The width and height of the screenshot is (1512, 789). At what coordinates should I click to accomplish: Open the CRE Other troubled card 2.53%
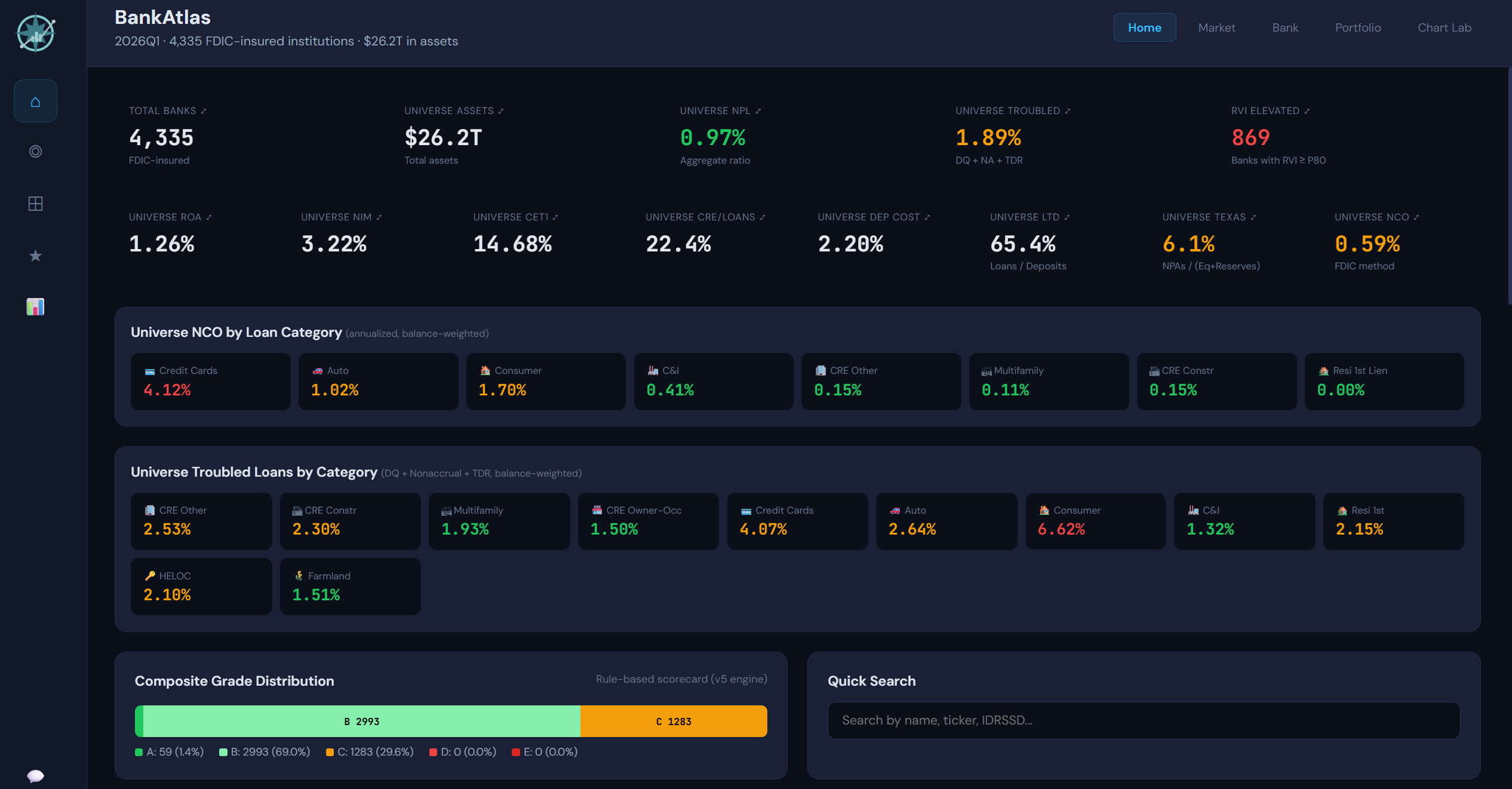click(x=201, y=521)
